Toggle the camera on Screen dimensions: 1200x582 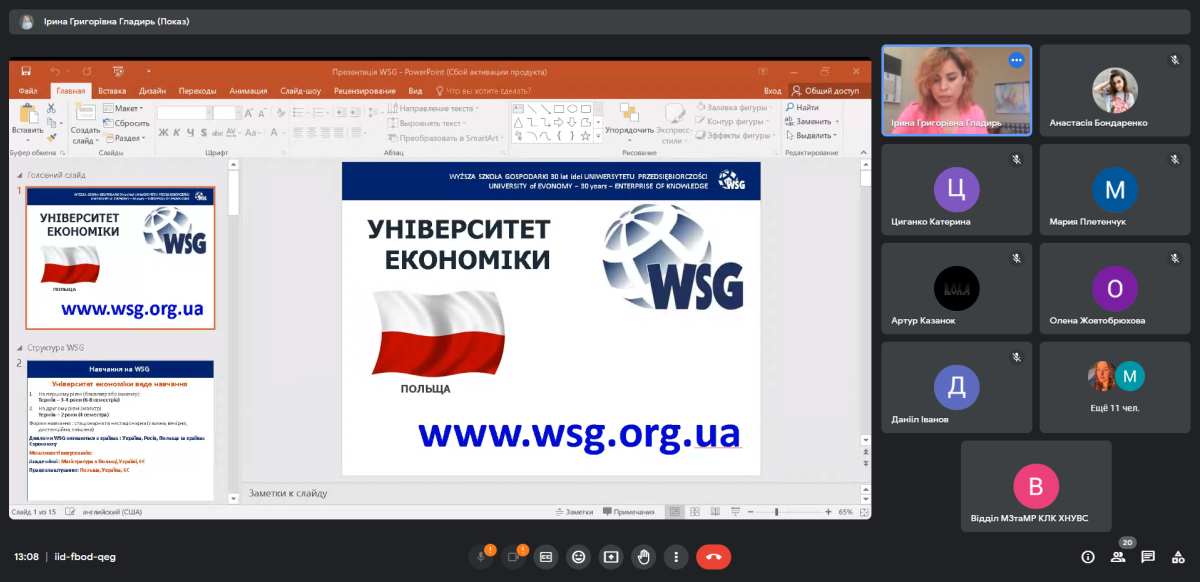pyautogui.click(x=514, y=556)
